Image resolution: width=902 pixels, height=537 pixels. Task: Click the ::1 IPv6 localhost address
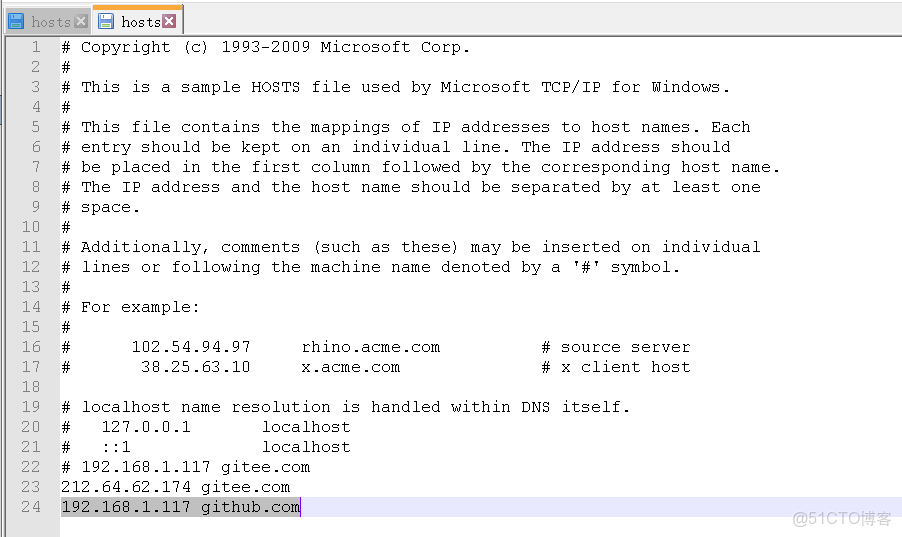116,447
